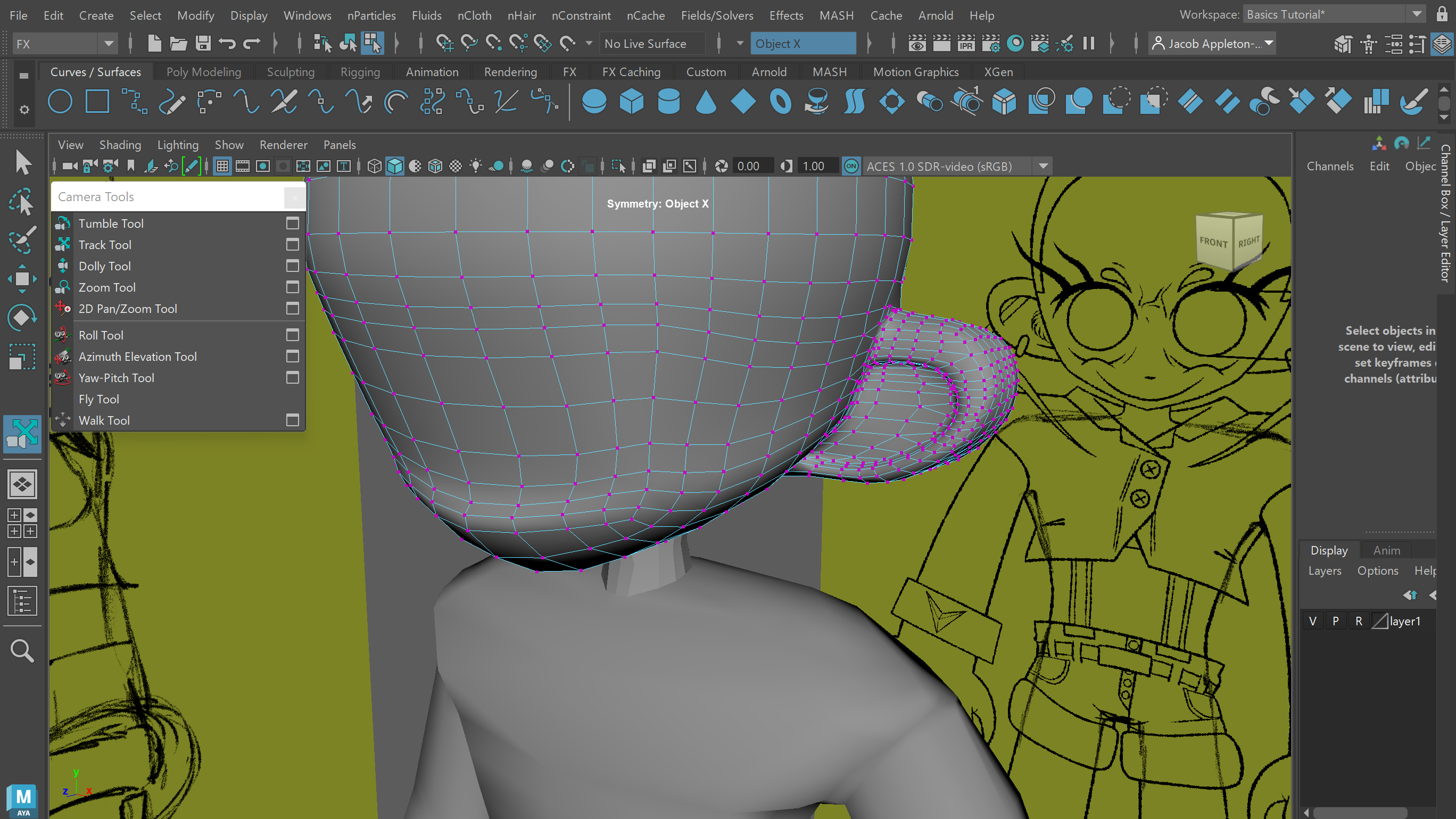Click the NURBS cube shelf icon
This screenshot has width=1456, height=819.
point(631,102)
